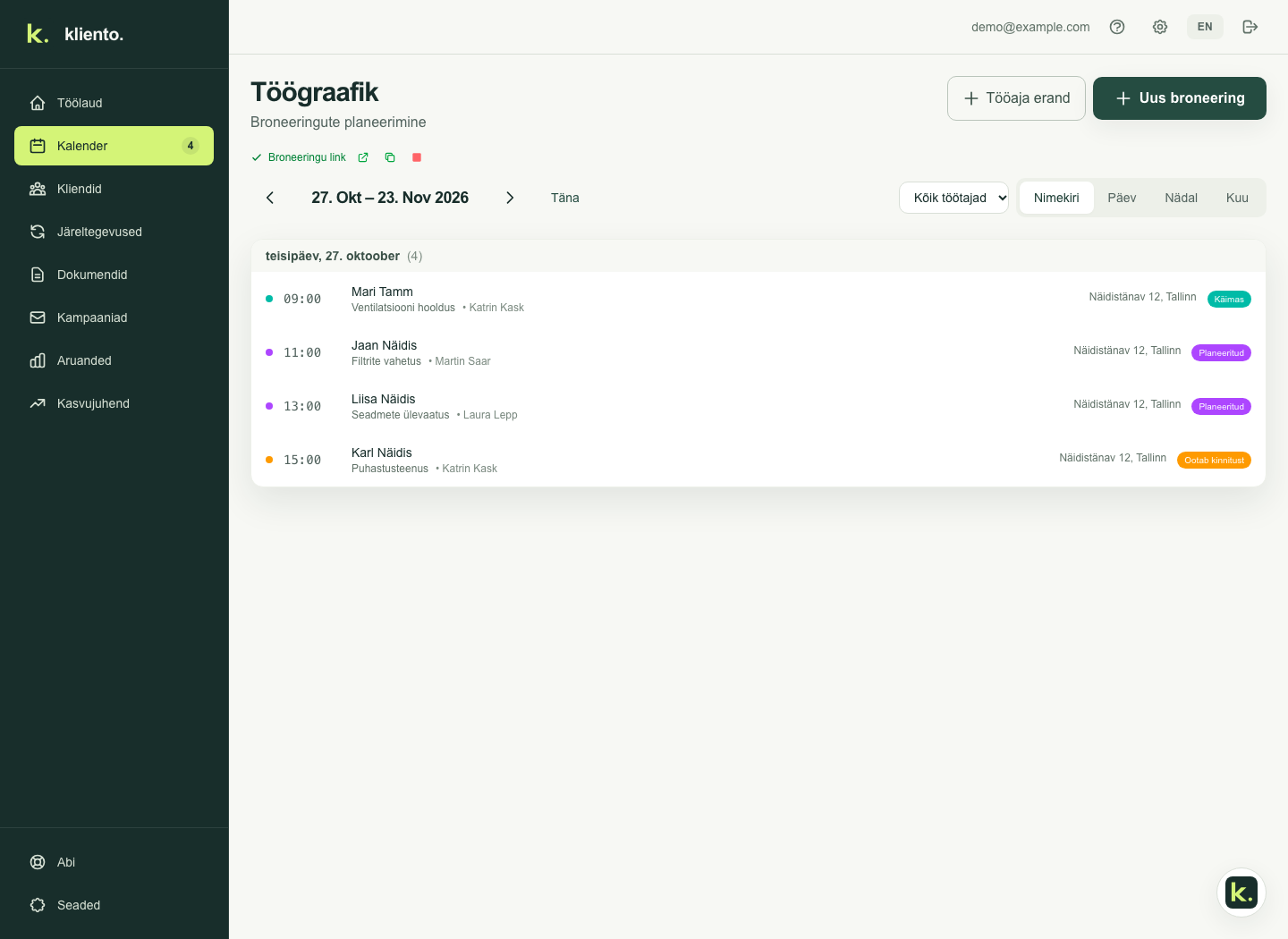The height and width of the screenshot is (939, 1288).
Task: Click the Käimas status badge
Action: 1229,299
